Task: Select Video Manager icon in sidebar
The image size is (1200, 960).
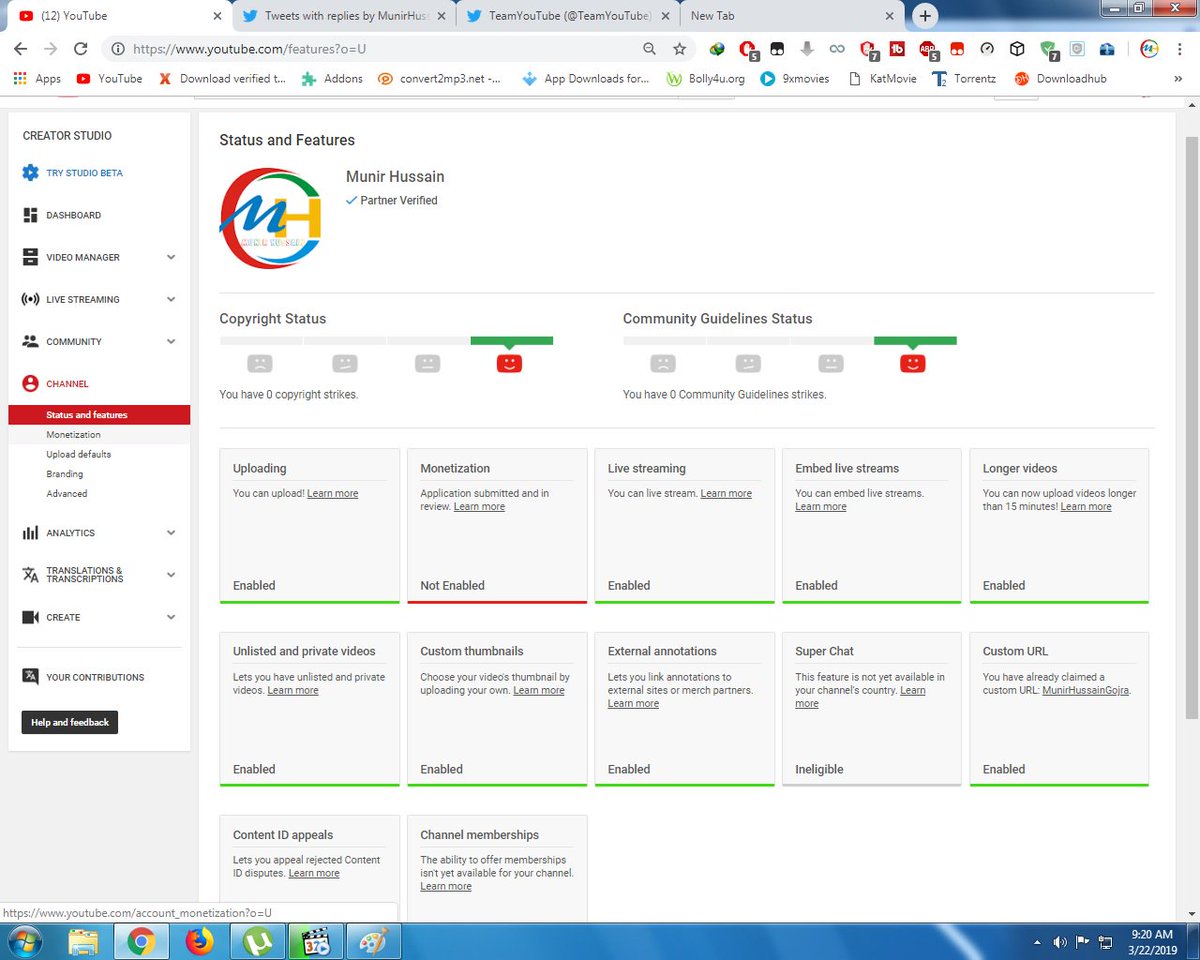Action: (x=30, y=257)
